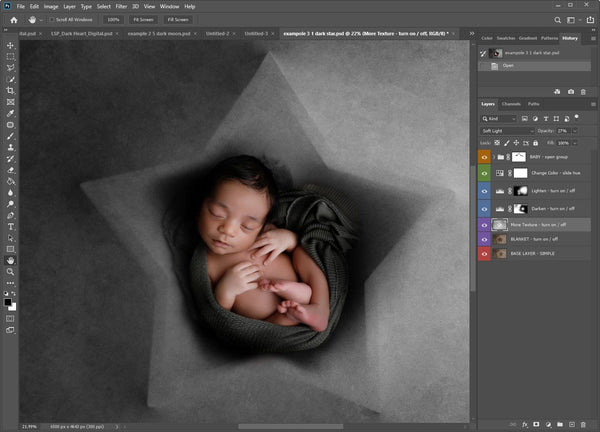600x432 pixels.
Task: Toggle visibility of Lighten layer
Action: [x=485, y=189]
